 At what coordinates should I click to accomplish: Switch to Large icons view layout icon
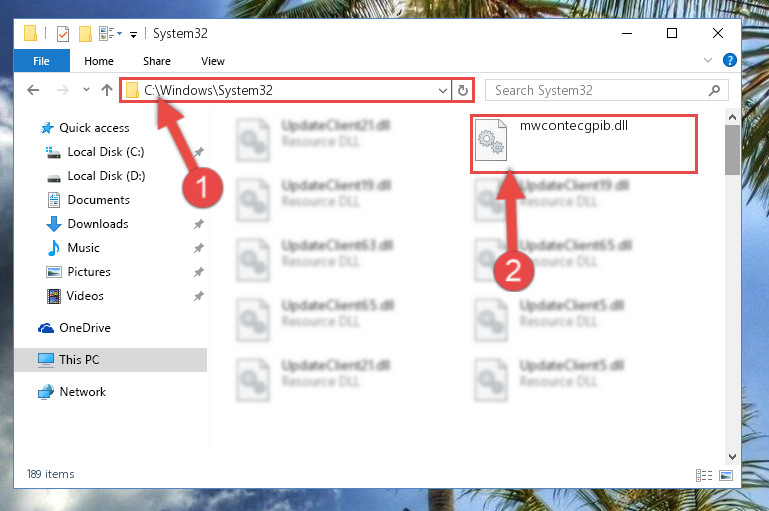(726, 475)
